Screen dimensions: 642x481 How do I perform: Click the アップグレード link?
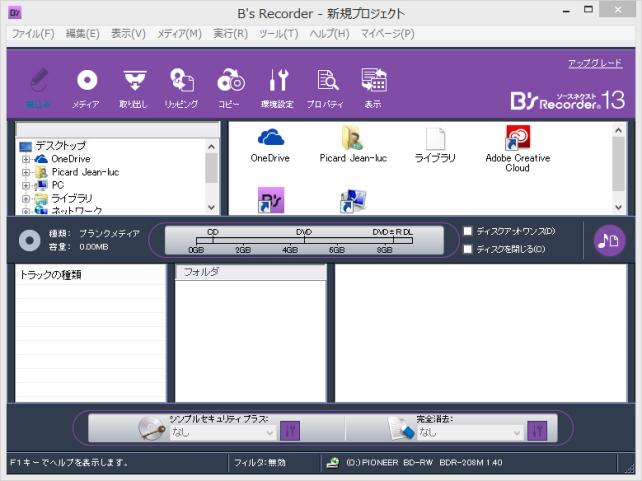click(595, 63)
